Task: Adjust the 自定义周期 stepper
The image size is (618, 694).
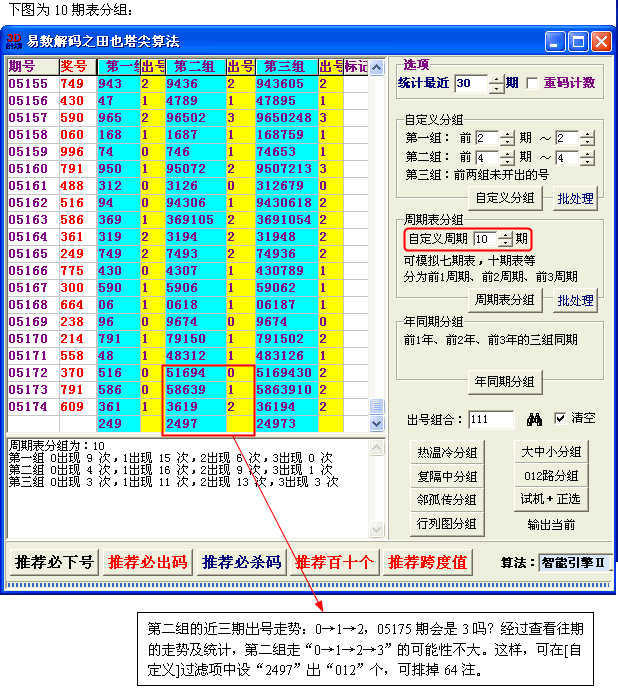Action: click(506, 240)
